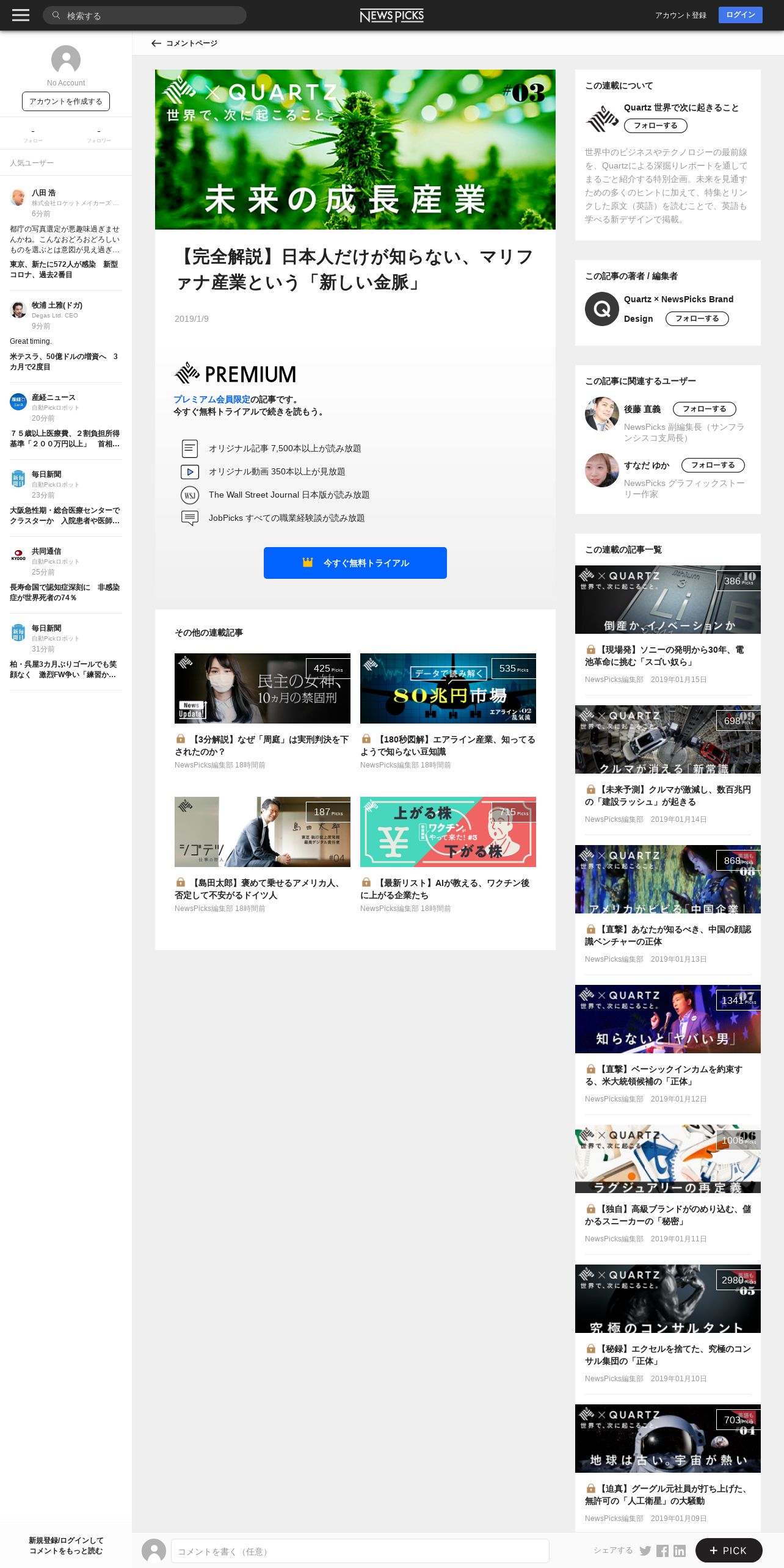Follow すなだ ゆか
784x1568 pixels.
pyautogui.click(x=713, y=465)
